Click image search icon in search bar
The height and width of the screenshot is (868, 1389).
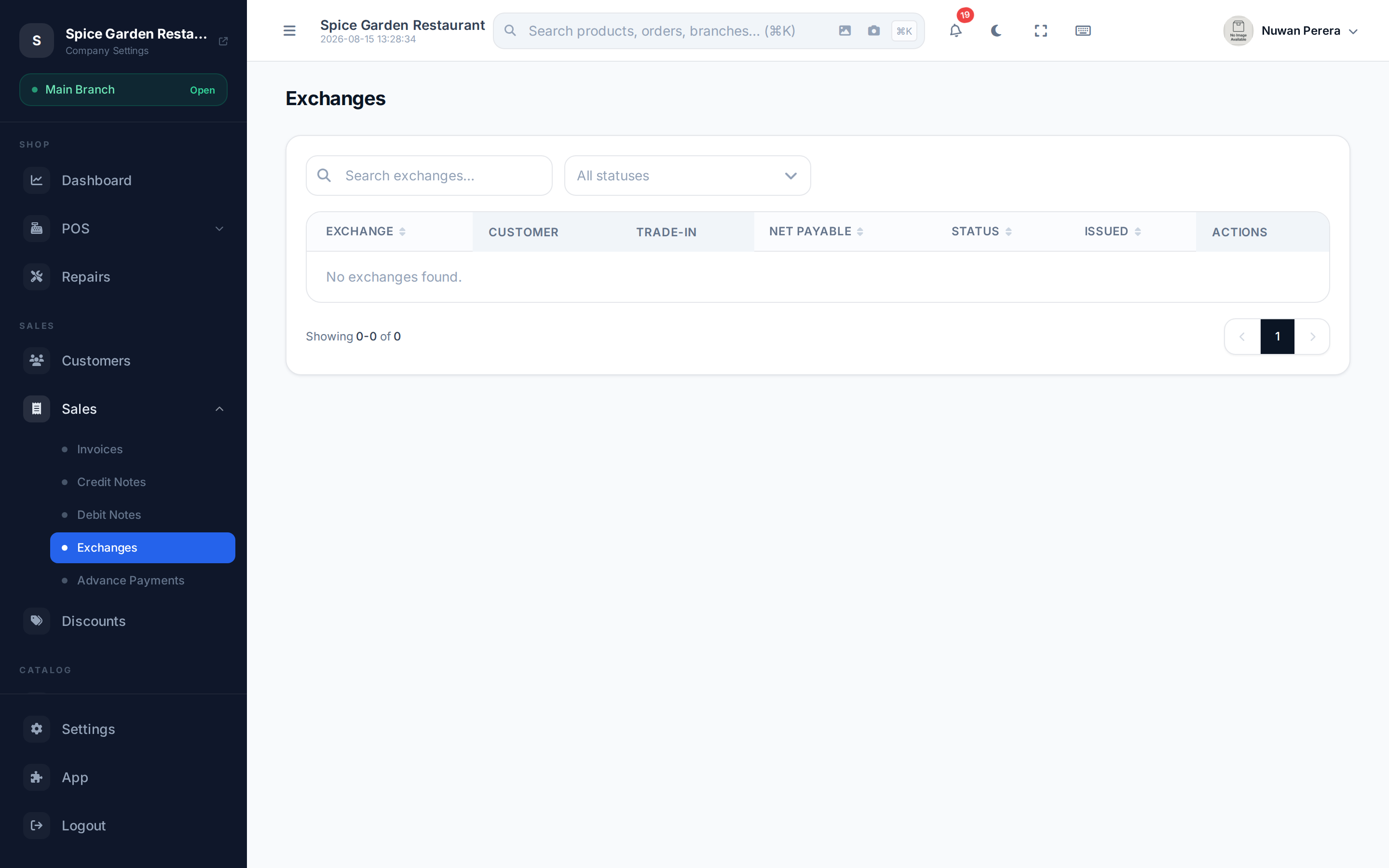coord(845,30)
